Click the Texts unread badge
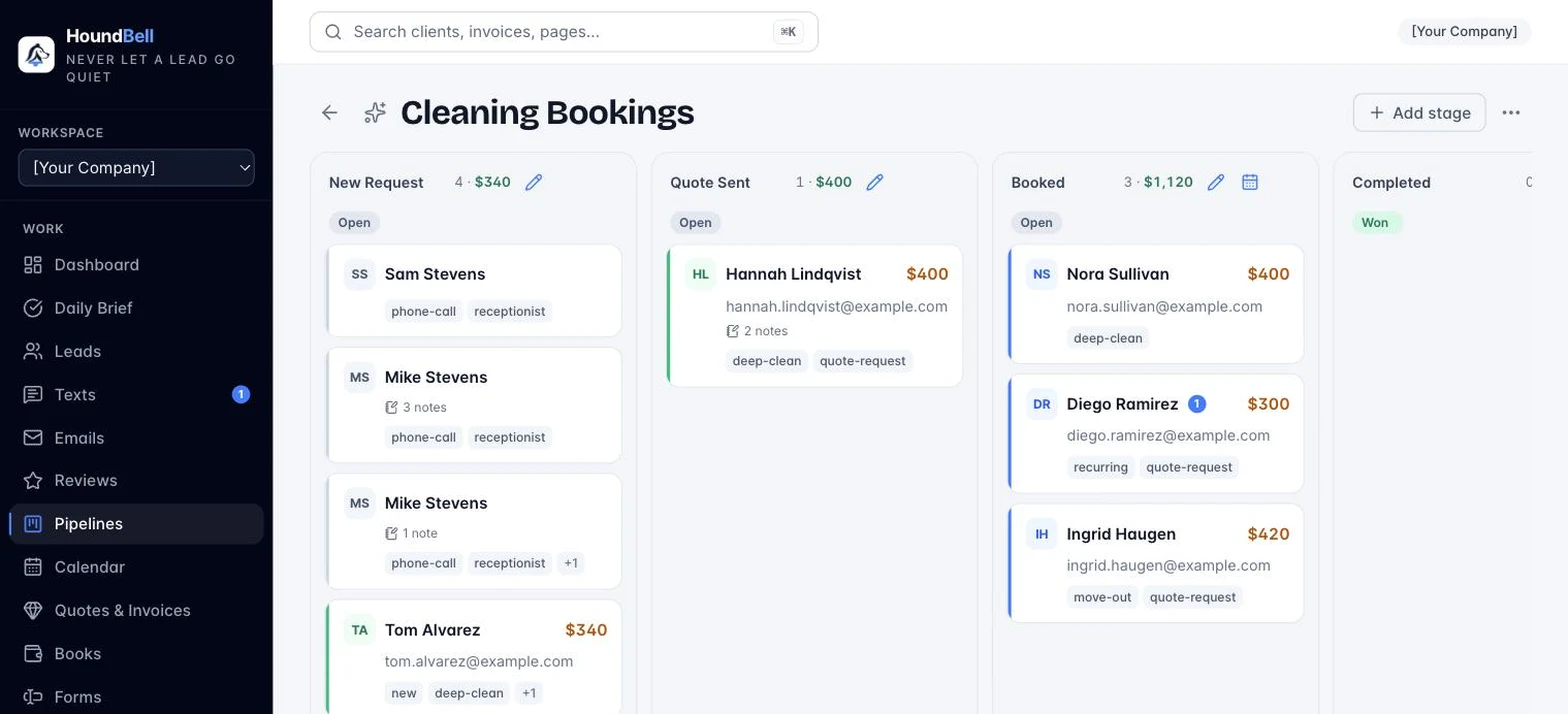This screenshot has width=1568, height=714. 241,394
